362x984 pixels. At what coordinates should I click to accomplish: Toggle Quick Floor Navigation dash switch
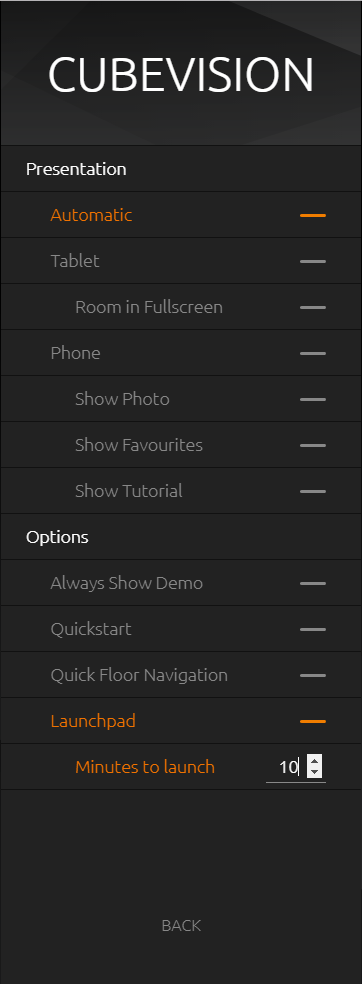[x=312, y=675]
